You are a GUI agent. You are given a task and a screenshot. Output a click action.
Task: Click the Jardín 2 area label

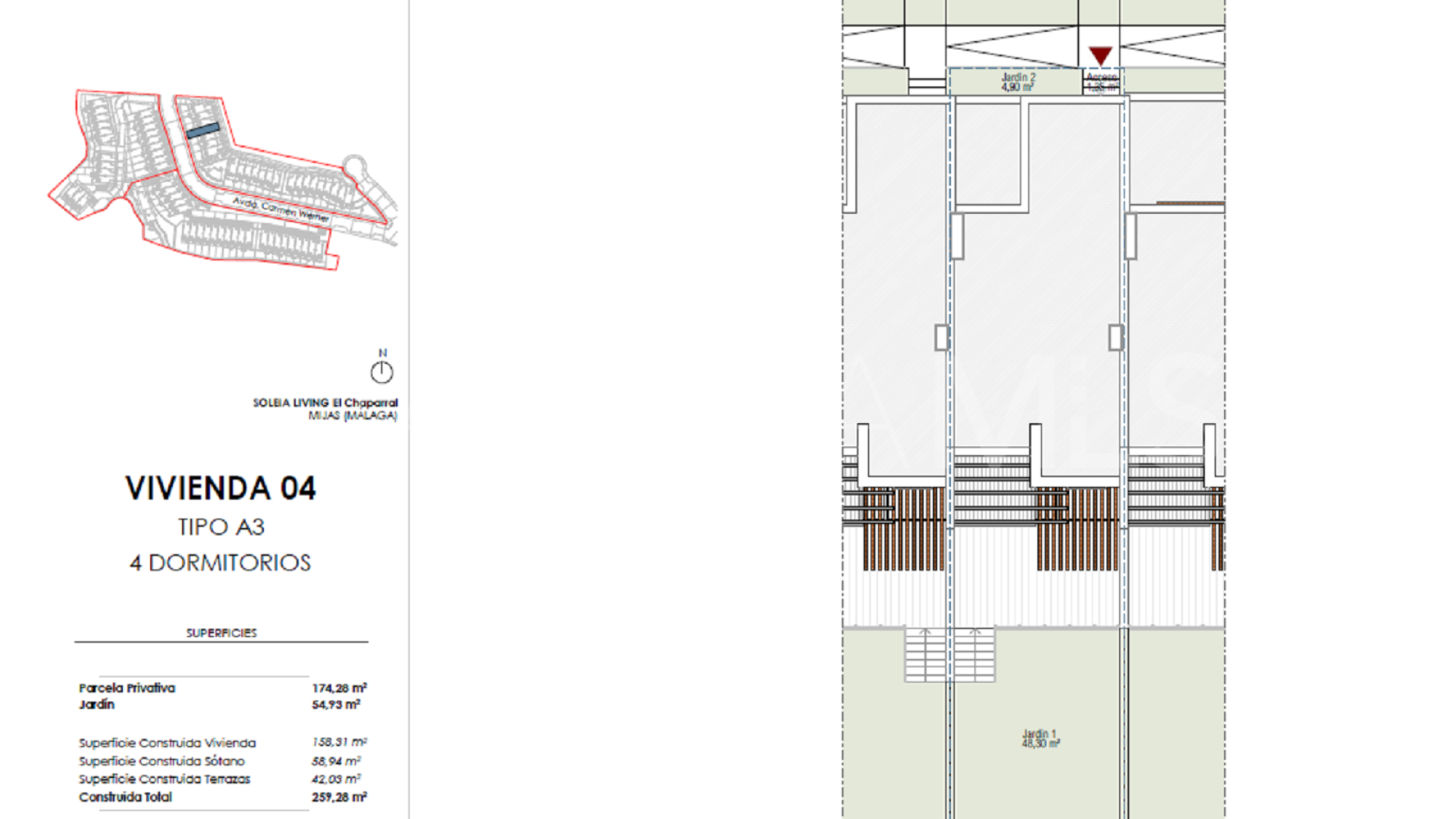(1018, 82)
